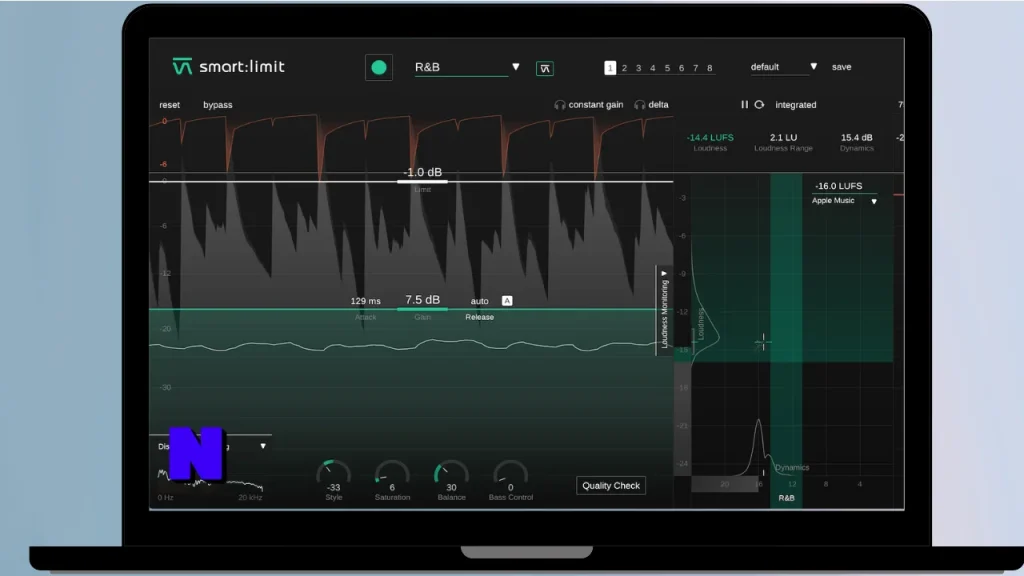Select state 8
Image resolution: width=1024 pixels, height=576 pixels.
click(710, 68)
